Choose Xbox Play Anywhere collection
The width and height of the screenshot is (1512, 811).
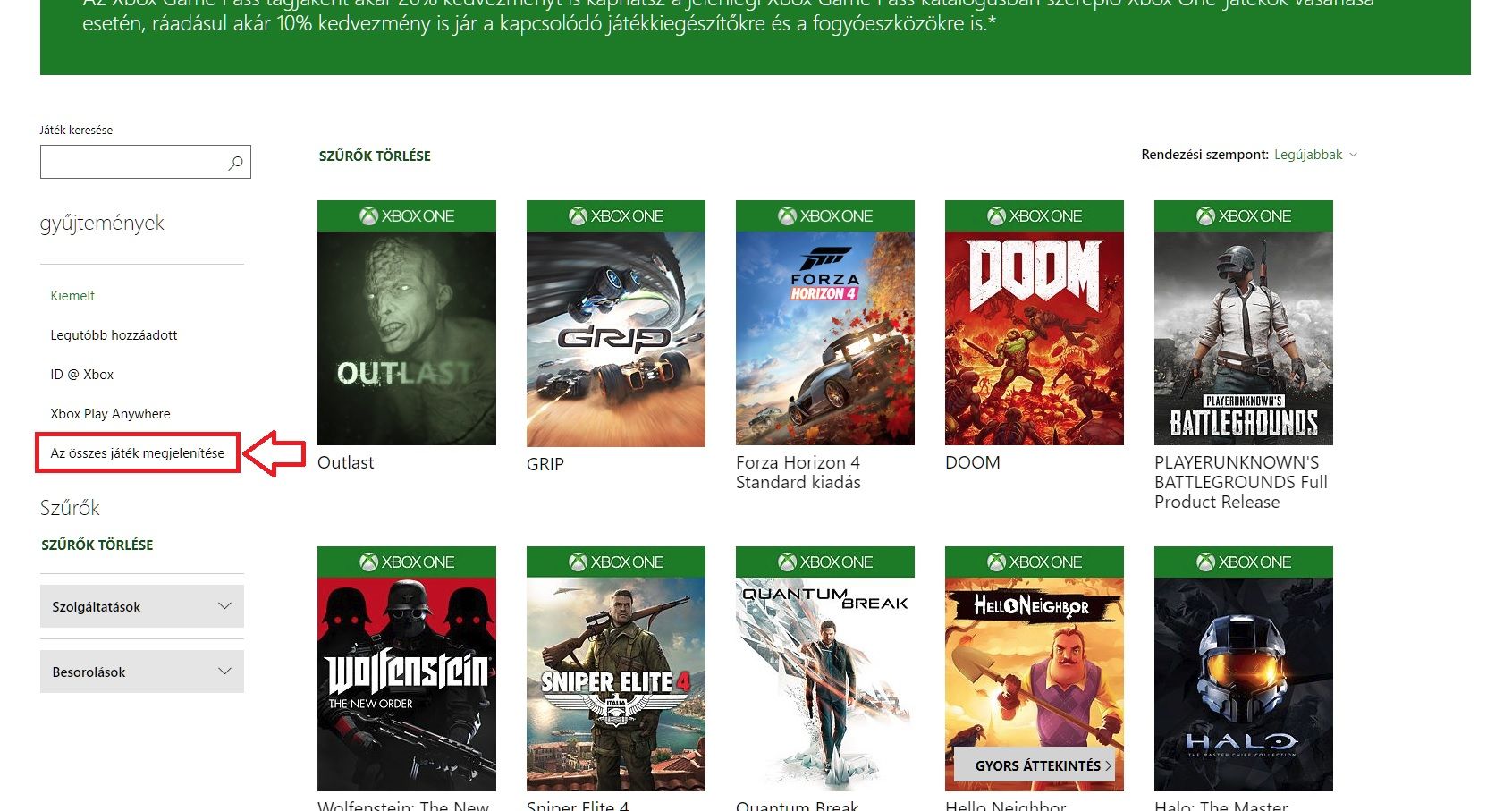[110, 414]
